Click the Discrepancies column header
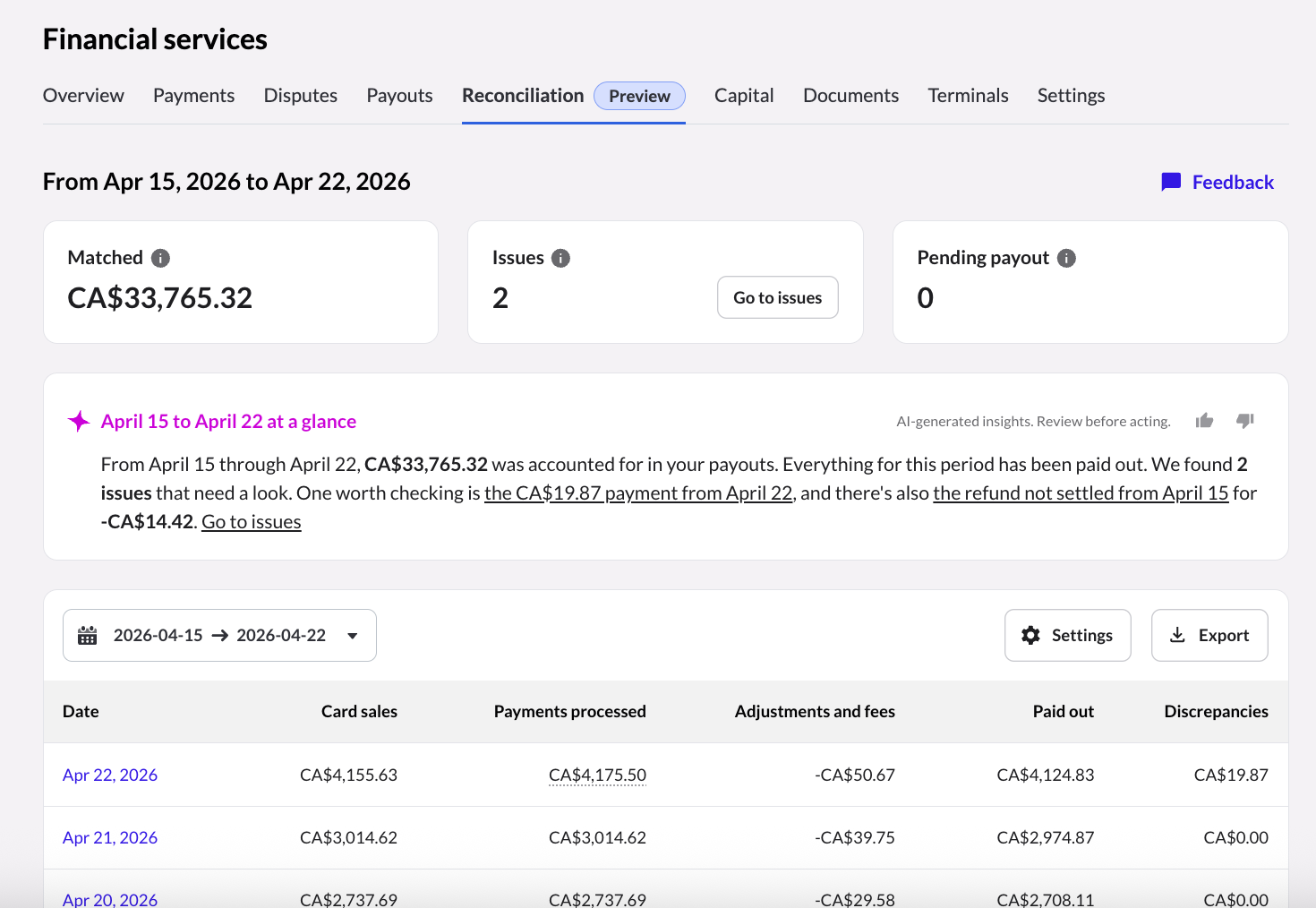The width and height of the screenshot is (1316, 908). click(1217, 712)
